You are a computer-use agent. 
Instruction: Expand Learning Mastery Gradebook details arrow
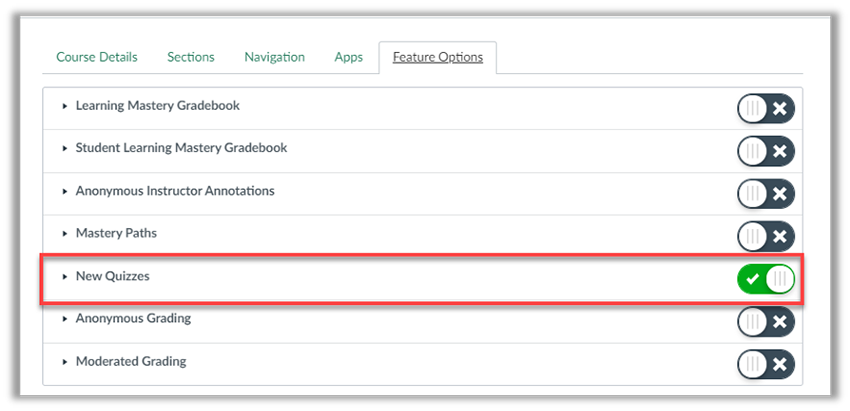click(66, 106)
